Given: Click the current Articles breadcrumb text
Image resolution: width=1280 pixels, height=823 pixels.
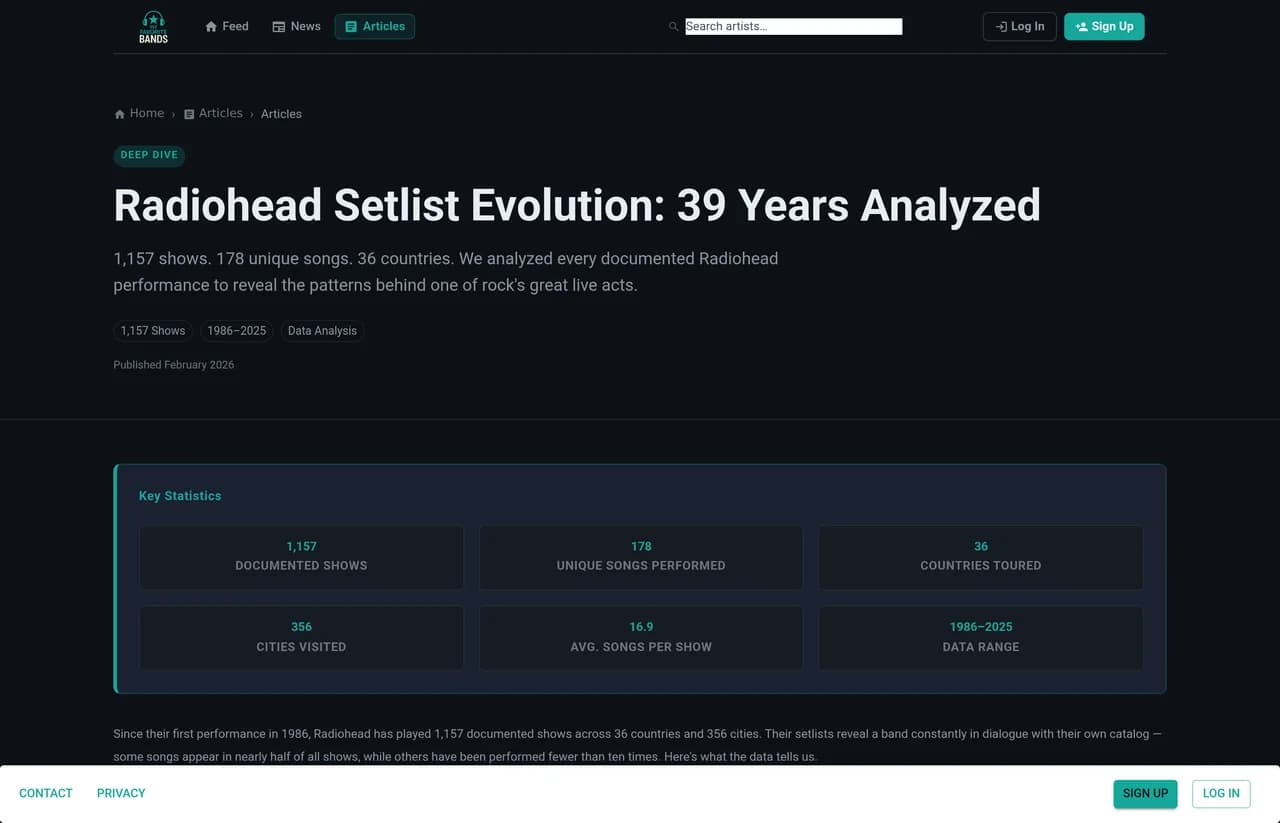Looking at the screenshot, I should point(281,114).
